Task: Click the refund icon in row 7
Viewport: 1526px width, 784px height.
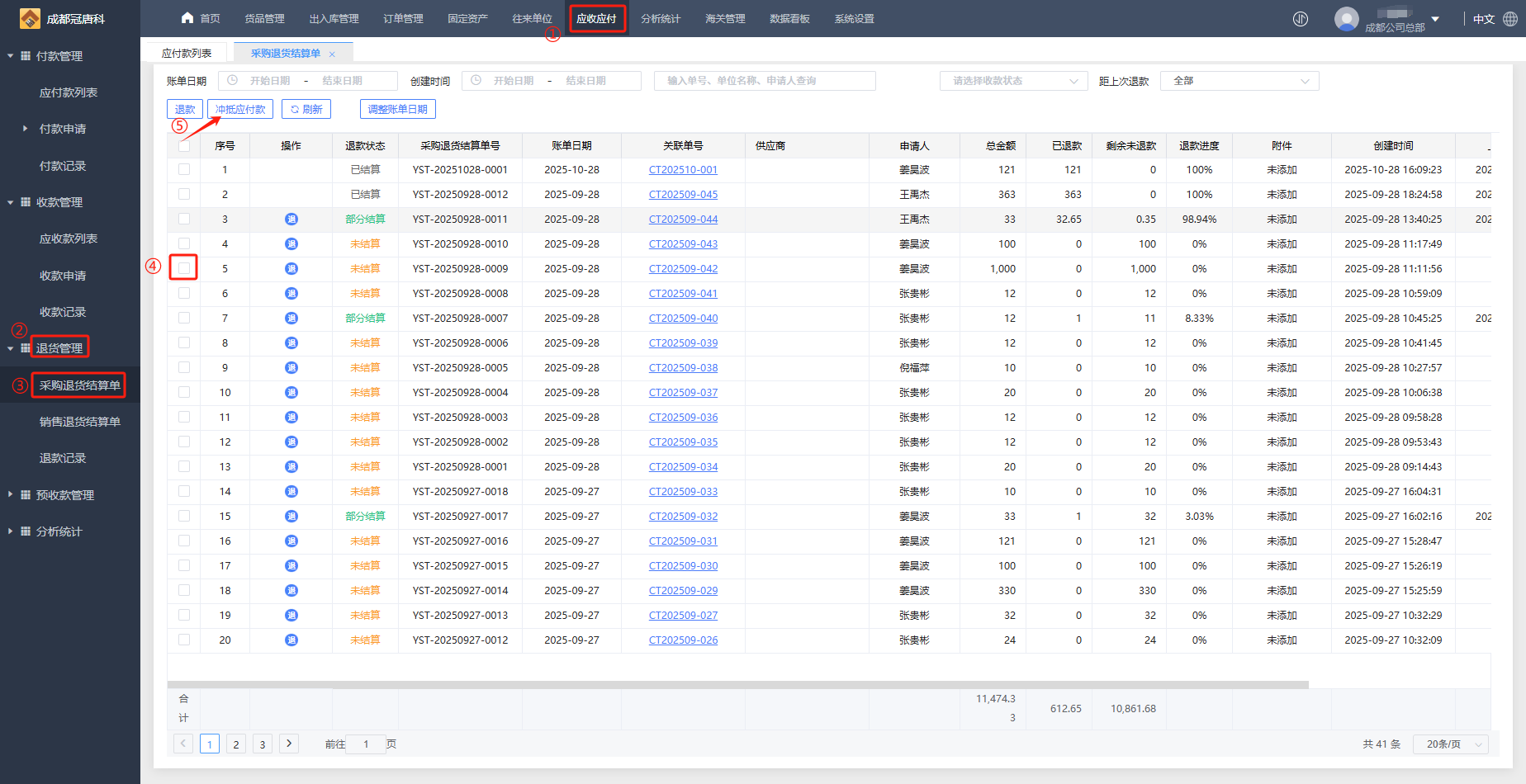Action: click(x=291, y=319)
